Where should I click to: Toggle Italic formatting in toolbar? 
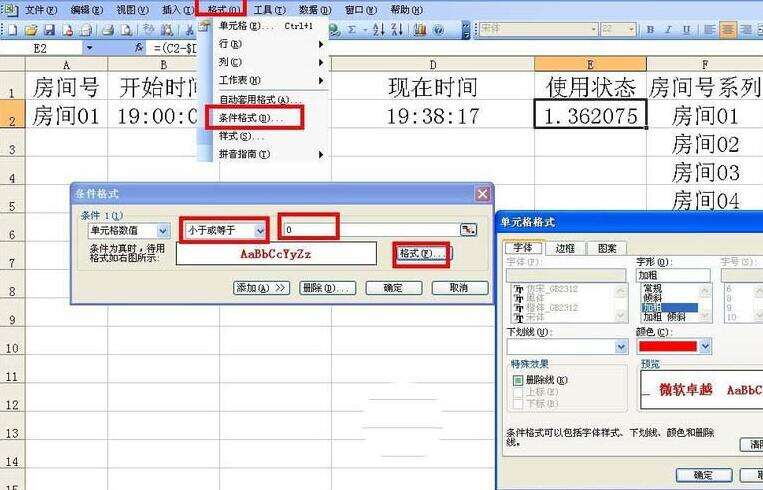click(668, 30)
